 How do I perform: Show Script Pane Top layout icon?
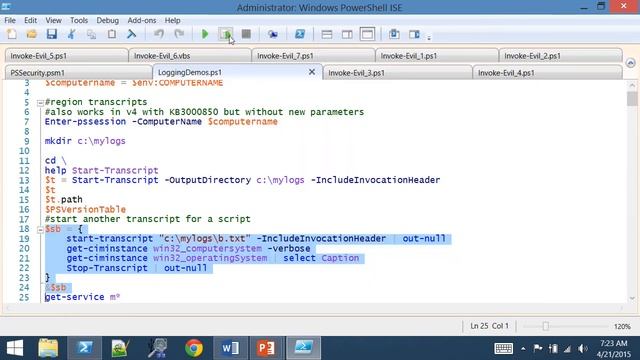click(x=327, y=34)
